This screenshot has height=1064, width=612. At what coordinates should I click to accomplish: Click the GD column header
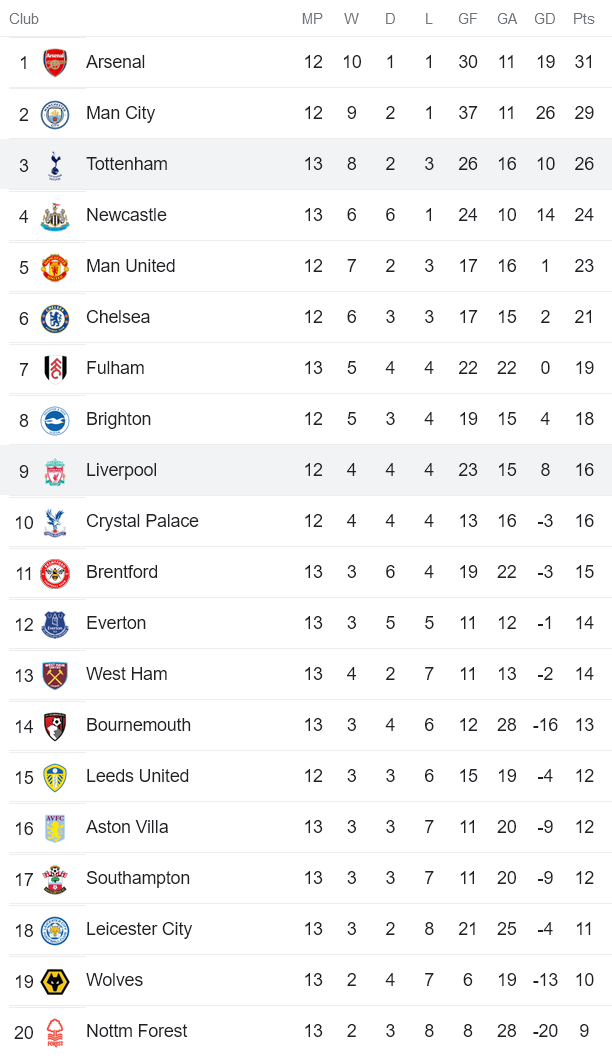point(545,19)
